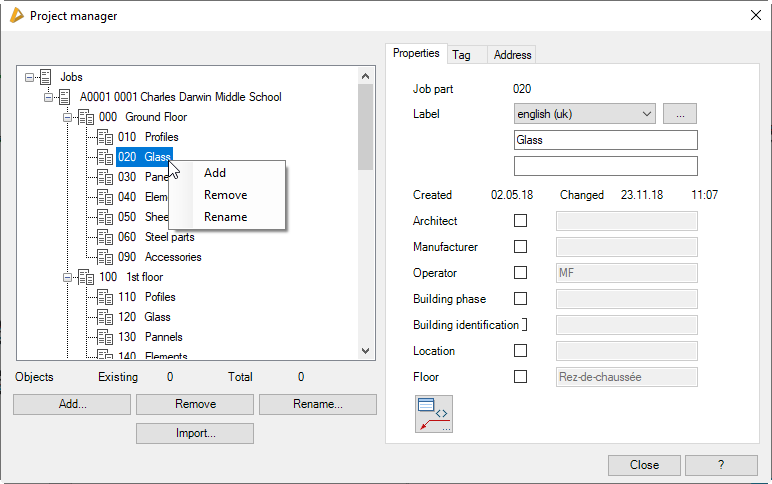The height and width of the screenshot is (484, 772).
Task: Check the Building phase checkbox
Action: (520, 299)
